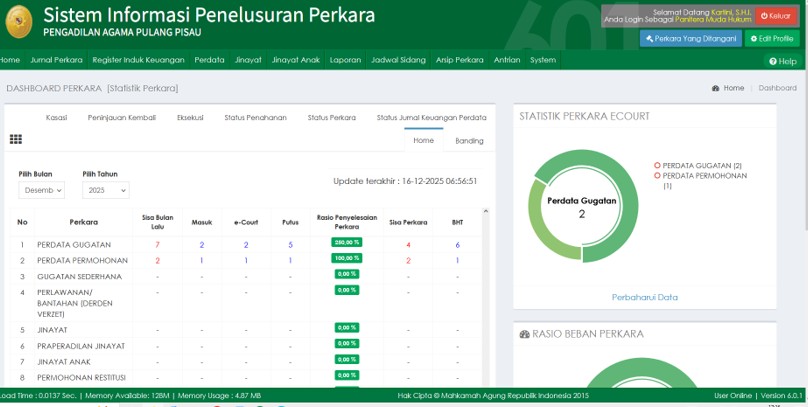808x407 pixels.
Task: Open the Jinayat Anak menu
Action: coord(296,60)
